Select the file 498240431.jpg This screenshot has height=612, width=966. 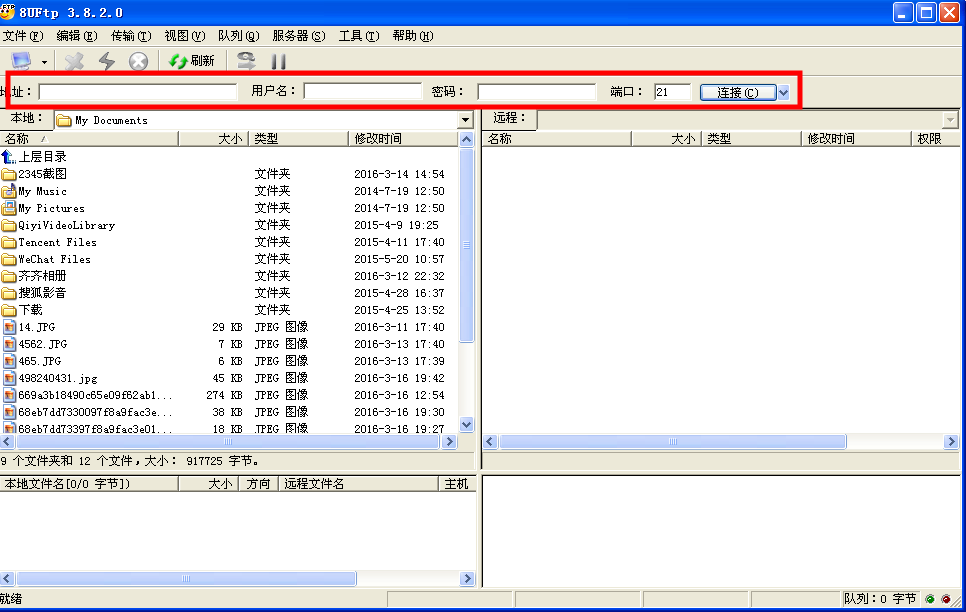pyautogui.click(x=51, y=378)
